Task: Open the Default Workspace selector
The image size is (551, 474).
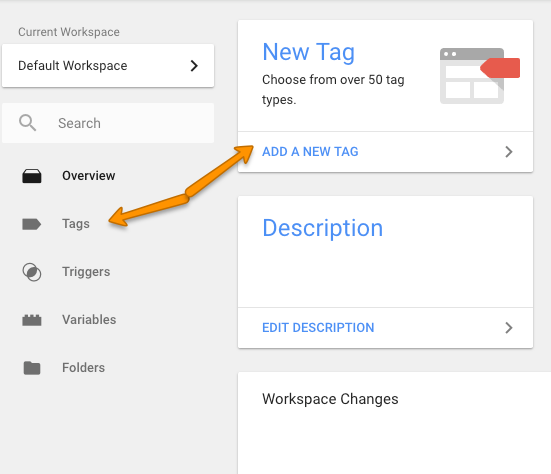Action: click(108, 66)
